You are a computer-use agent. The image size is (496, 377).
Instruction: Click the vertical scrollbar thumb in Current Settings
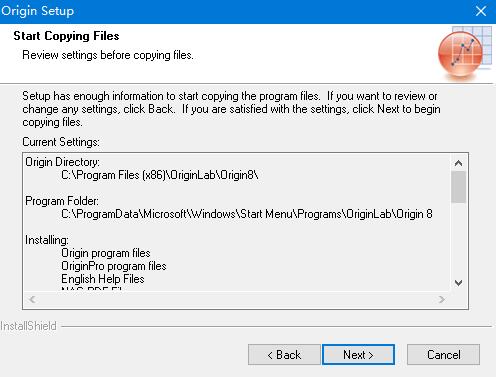pyautogui.click(x=458, y=187)
